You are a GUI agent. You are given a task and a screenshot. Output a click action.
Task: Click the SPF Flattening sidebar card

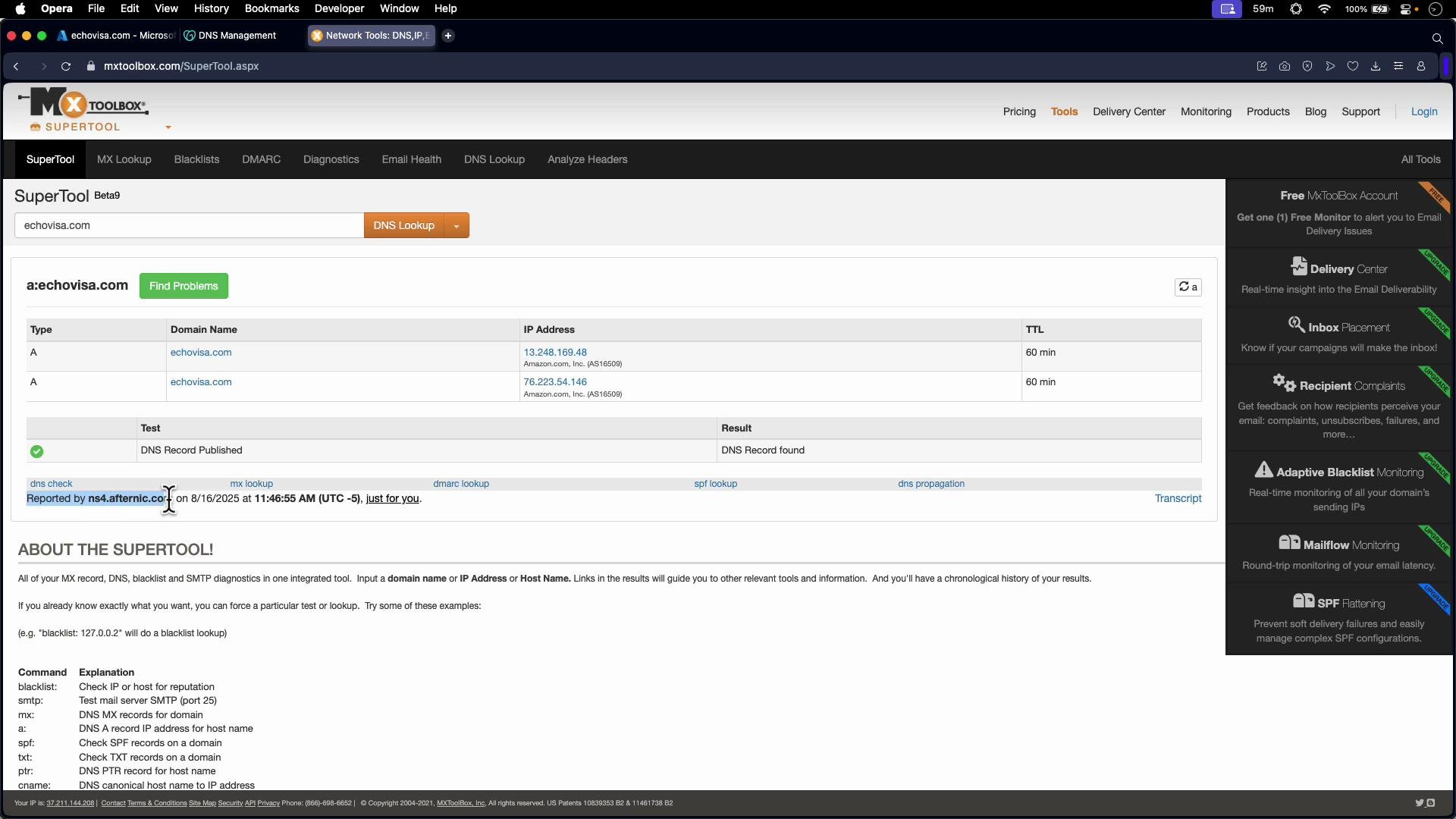pos(1339,620)
